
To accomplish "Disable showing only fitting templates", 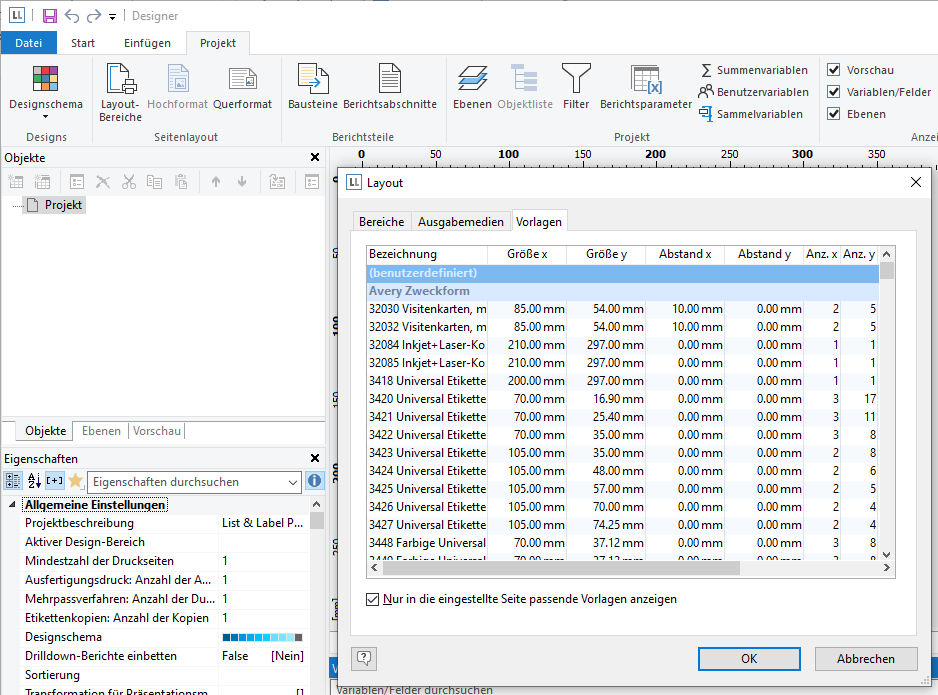I will click(373, 600).
